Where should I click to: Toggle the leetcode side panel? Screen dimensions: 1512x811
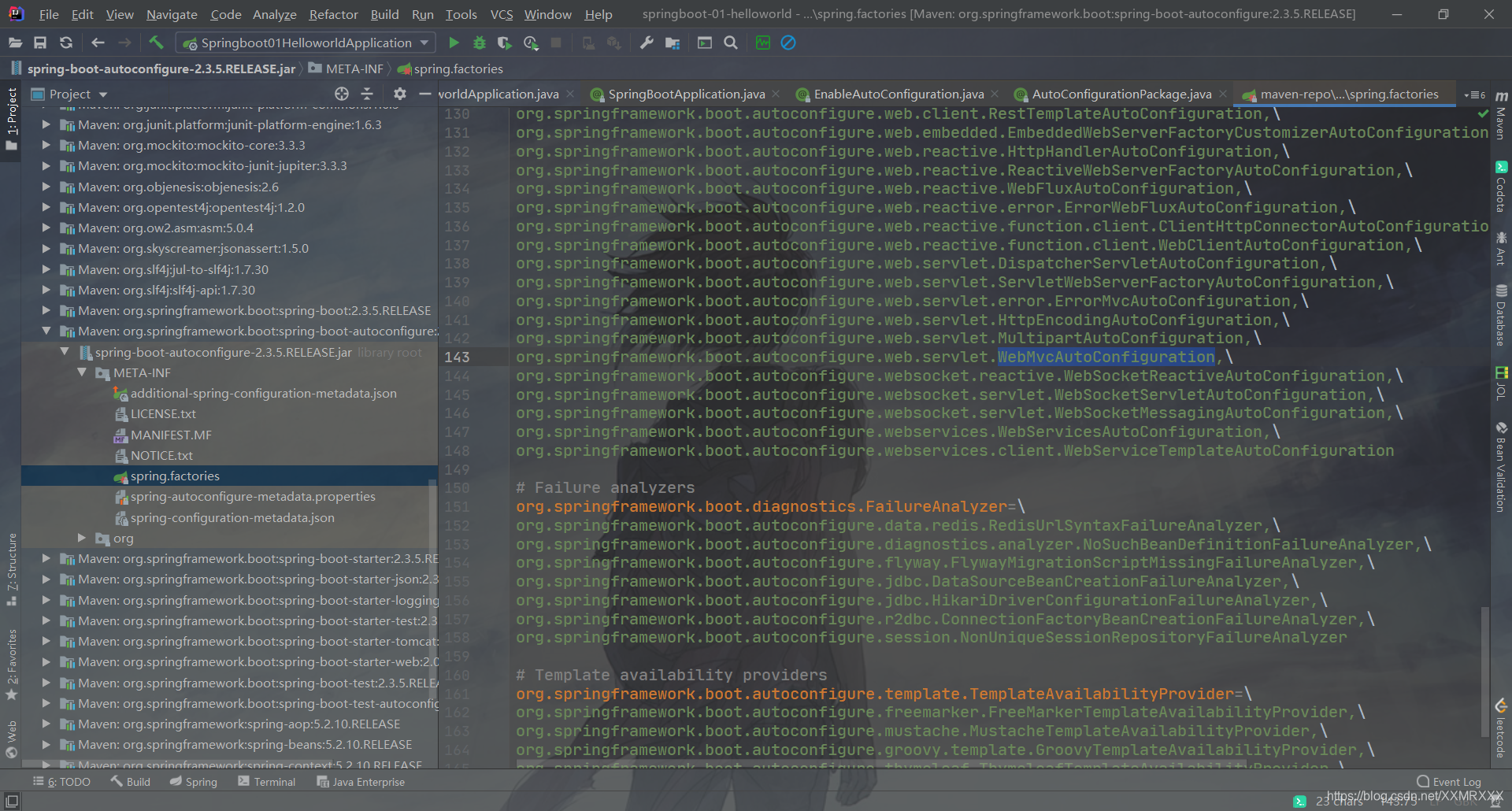[1501, 728]
